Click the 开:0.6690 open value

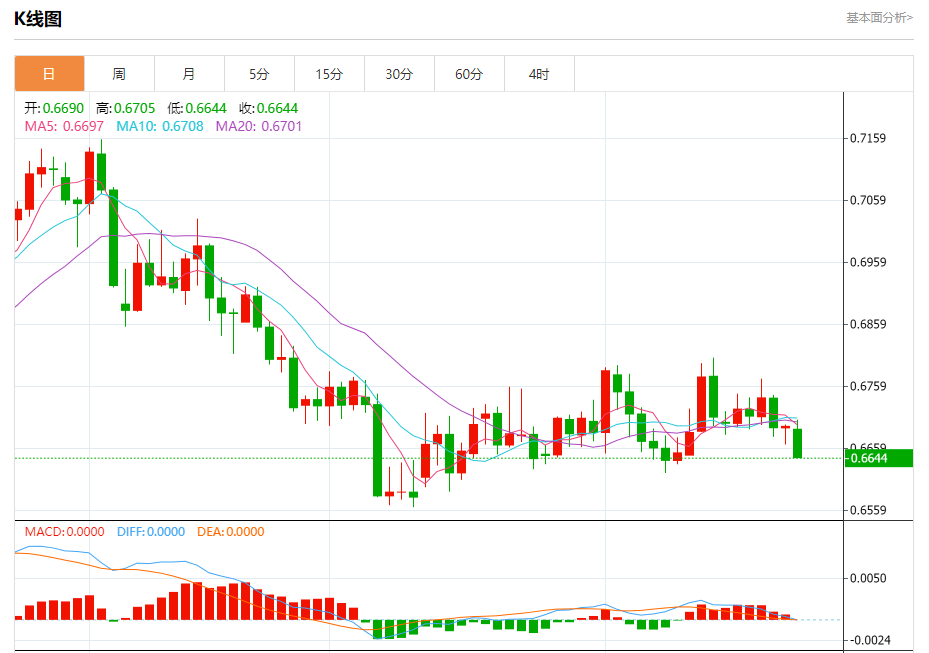[54, 108]
